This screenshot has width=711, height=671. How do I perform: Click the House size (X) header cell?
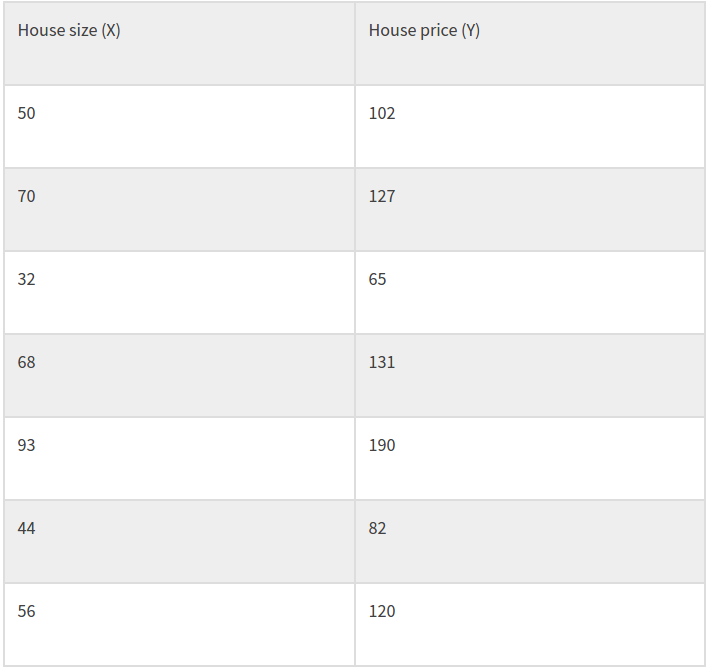69,31
